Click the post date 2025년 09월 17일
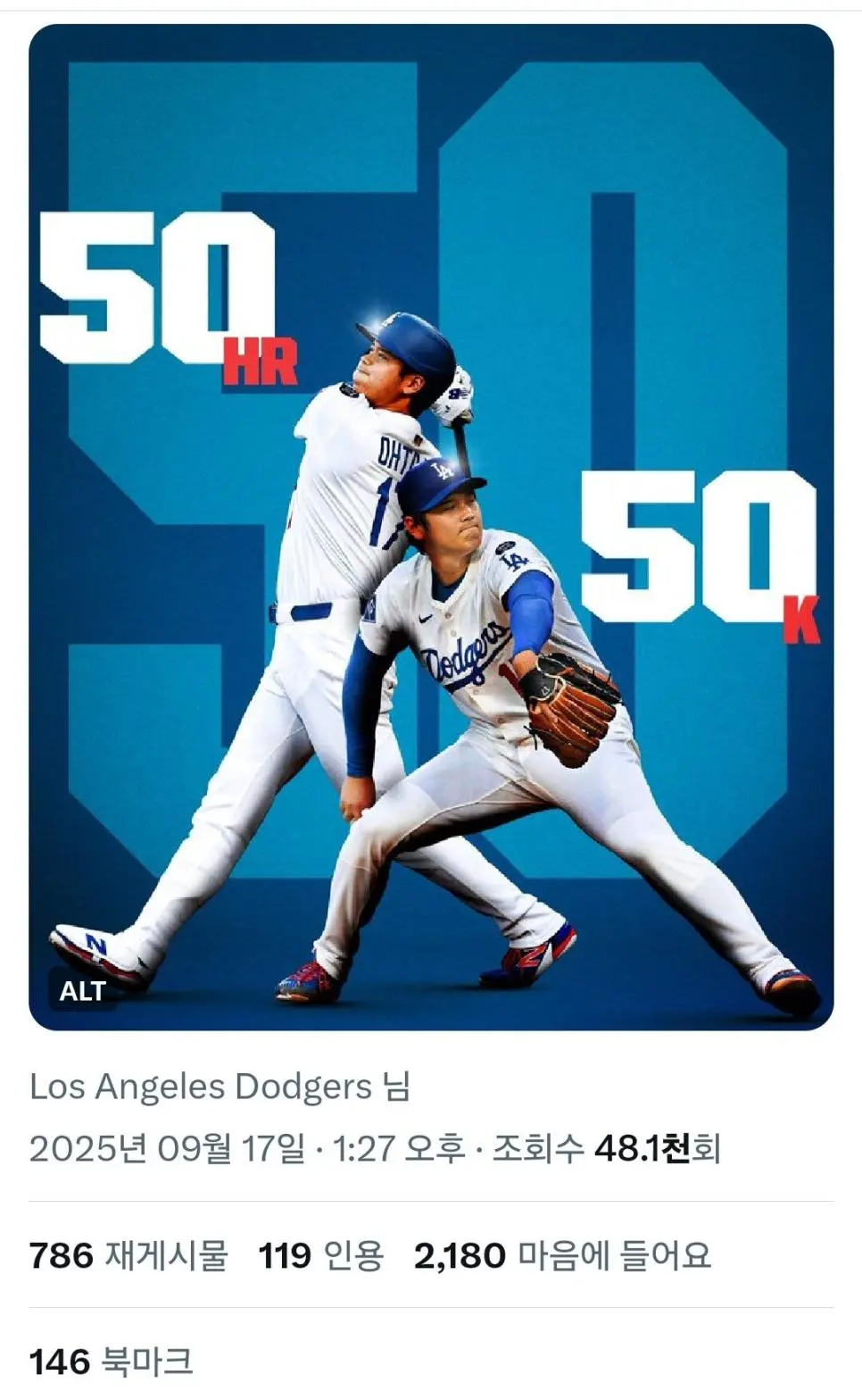 click(x=167, y=1148)
